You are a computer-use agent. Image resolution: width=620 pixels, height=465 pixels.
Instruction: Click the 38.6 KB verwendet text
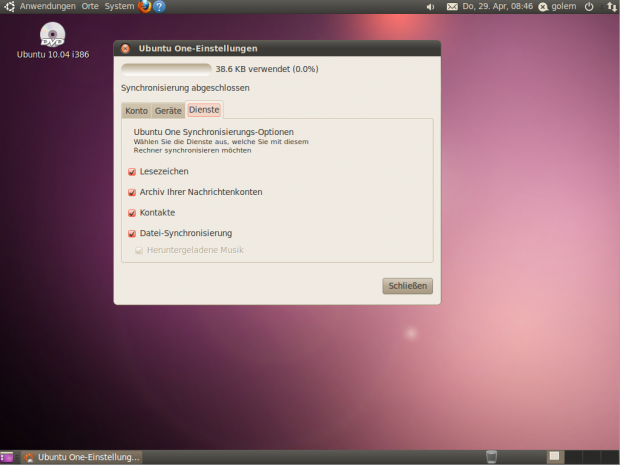(267, 69)
